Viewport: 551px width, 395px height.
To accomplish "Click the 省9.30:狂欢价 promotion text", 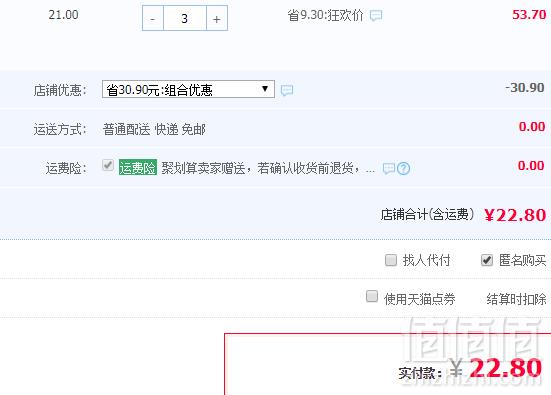I will click(x=325, y=15).
